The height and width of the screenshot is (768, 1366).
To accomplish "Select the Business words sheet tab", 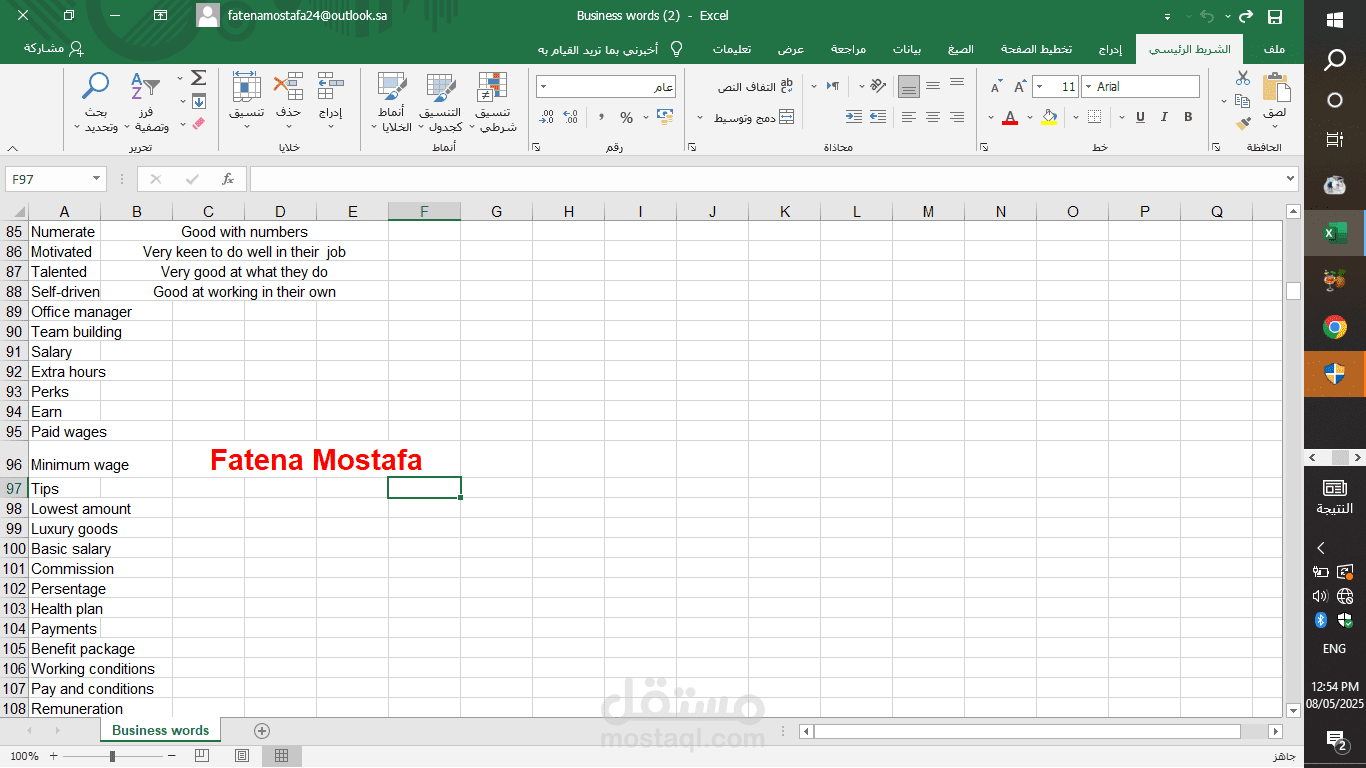I will click(x=160, y=731).
